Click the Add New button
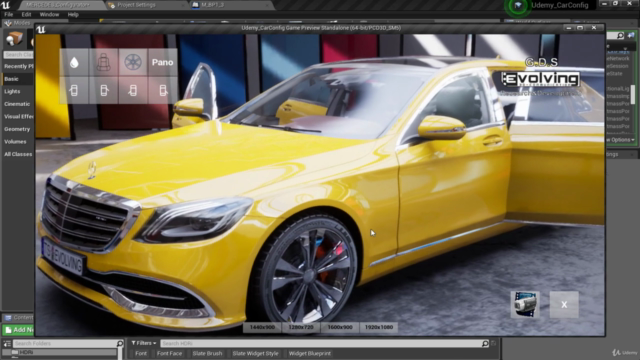The image size is (640, 360). [x=18, y=329]
